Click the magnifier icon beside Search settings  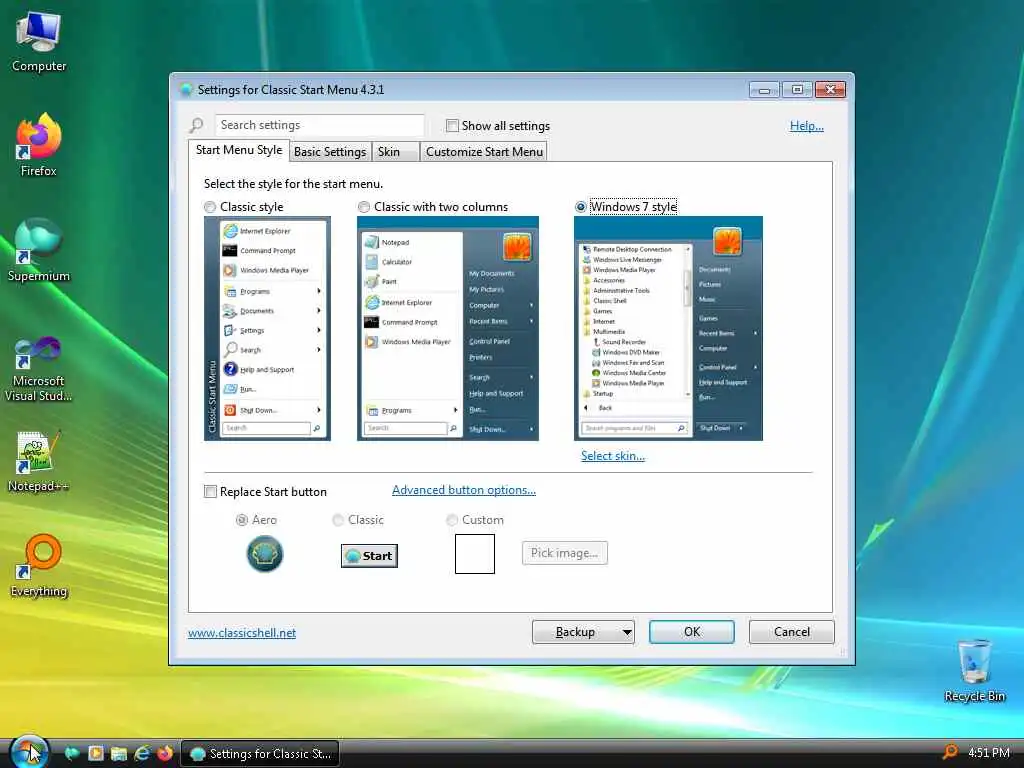click(197, 125)
